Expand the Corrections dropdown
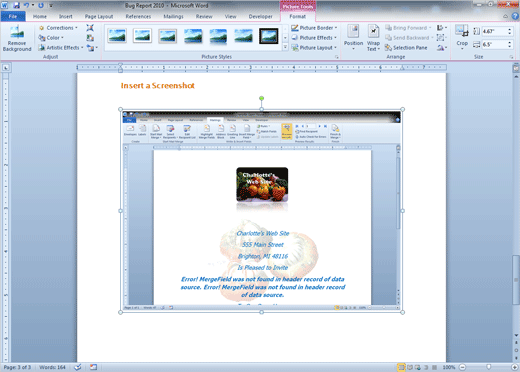Image resolution: width=520 pixels, height=372 pixels. click(x=58, y=28)
